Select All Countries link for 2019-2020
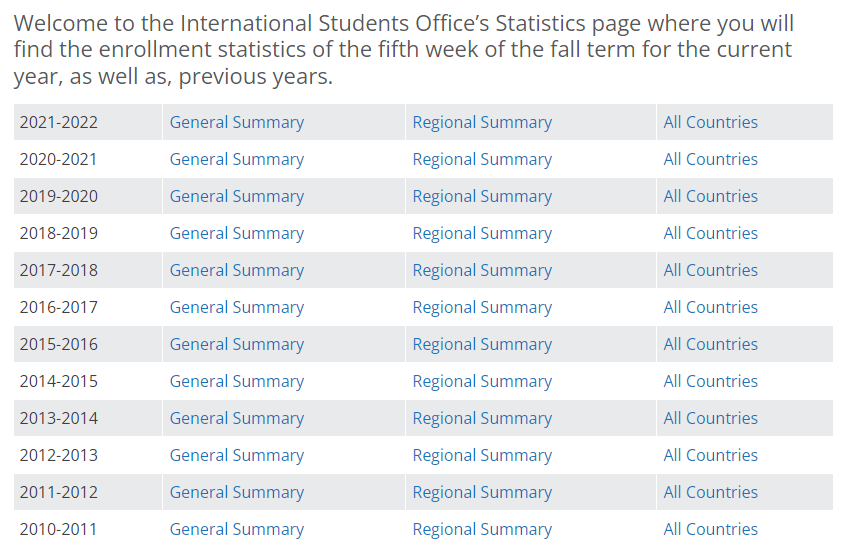Image resolution: width=859 pixels, height=548 pixels. point(710,196)
